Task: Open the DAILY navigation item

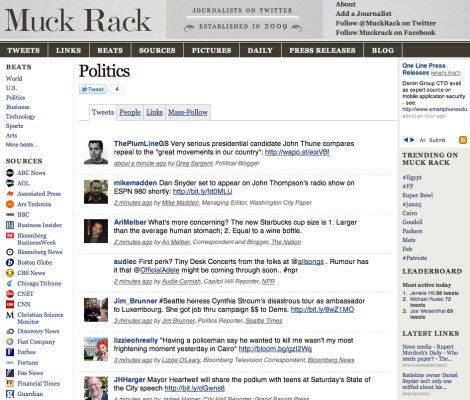Action: point(260,50)
